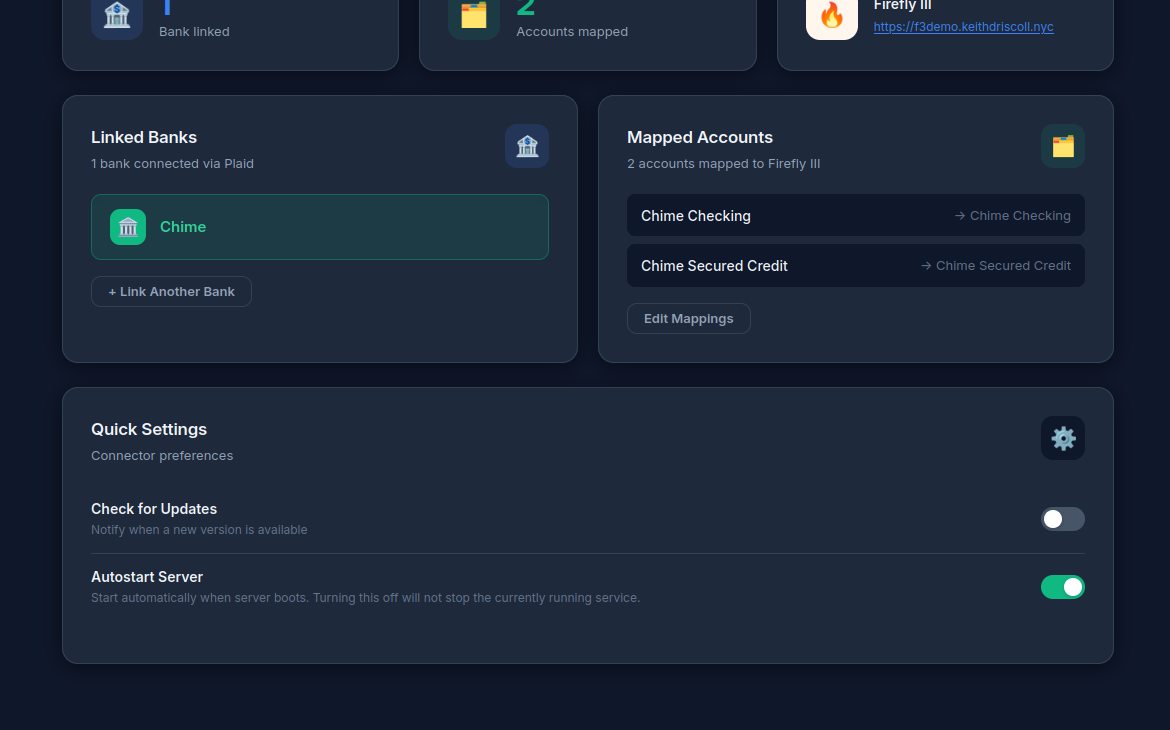The width and height of the screenshot is (1170, 730).
Task: Click the Autostart Server label
Action: (147, 577)
